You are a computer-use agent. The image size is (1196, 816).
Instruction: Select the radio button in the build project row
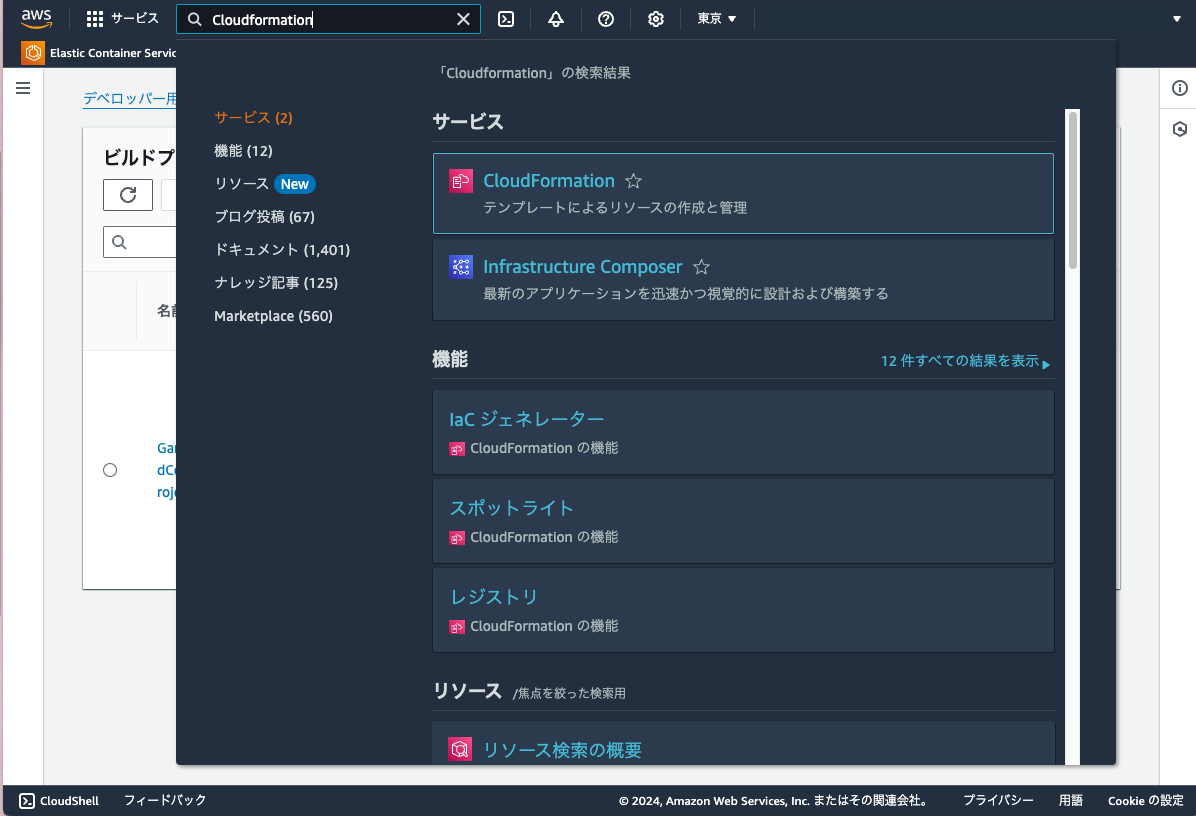(x=110, y=471)
